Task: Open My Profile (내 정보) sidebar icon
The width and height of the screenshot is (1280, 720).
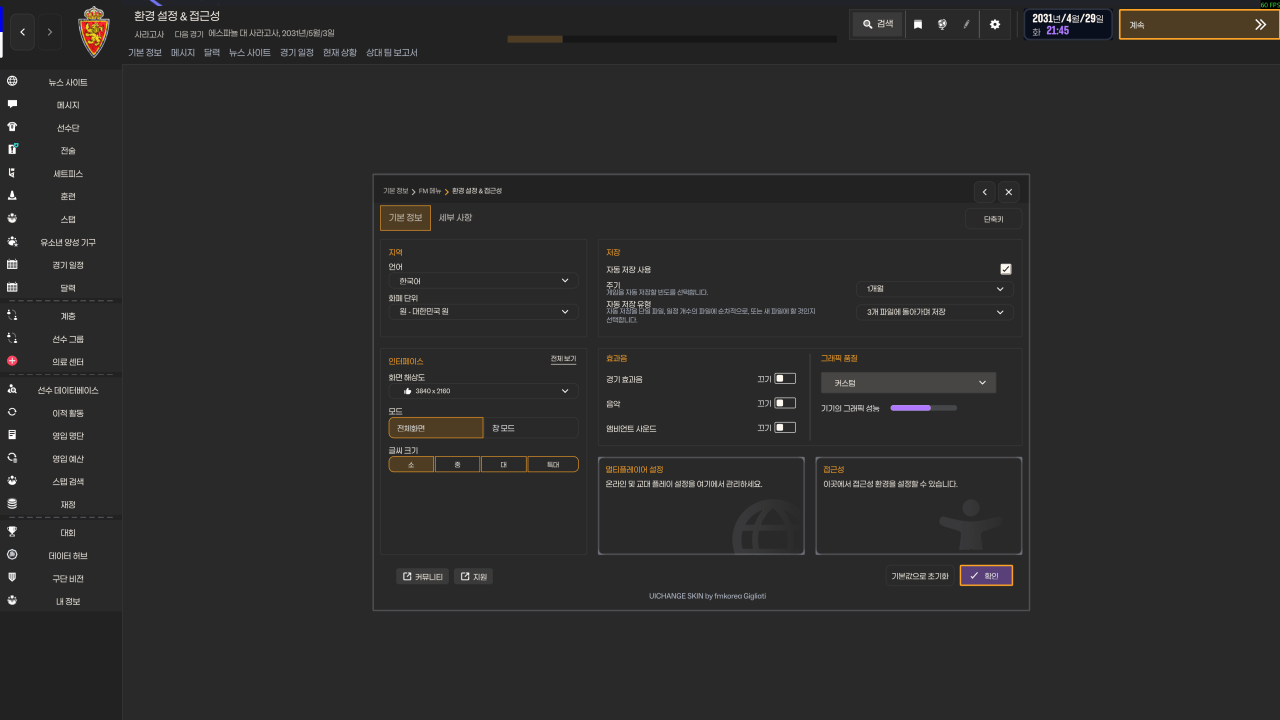Action: [12, 601]
